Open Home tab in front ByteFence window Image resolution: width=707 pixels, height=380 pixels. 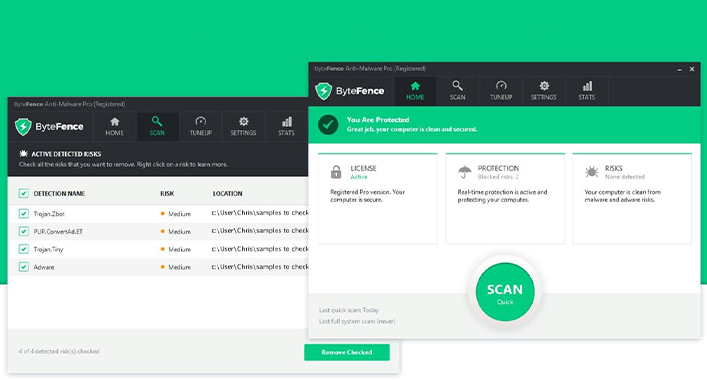tap(415, 91)
